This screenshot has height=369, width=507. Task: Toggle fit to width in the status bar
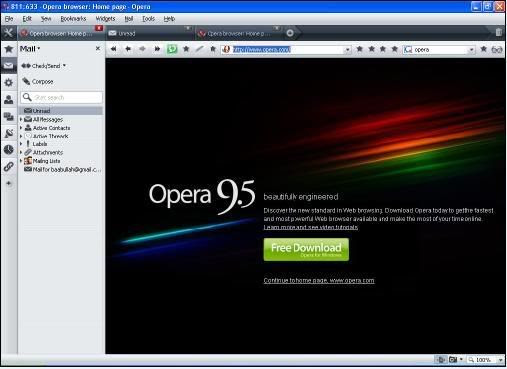[x=441, y=360]
